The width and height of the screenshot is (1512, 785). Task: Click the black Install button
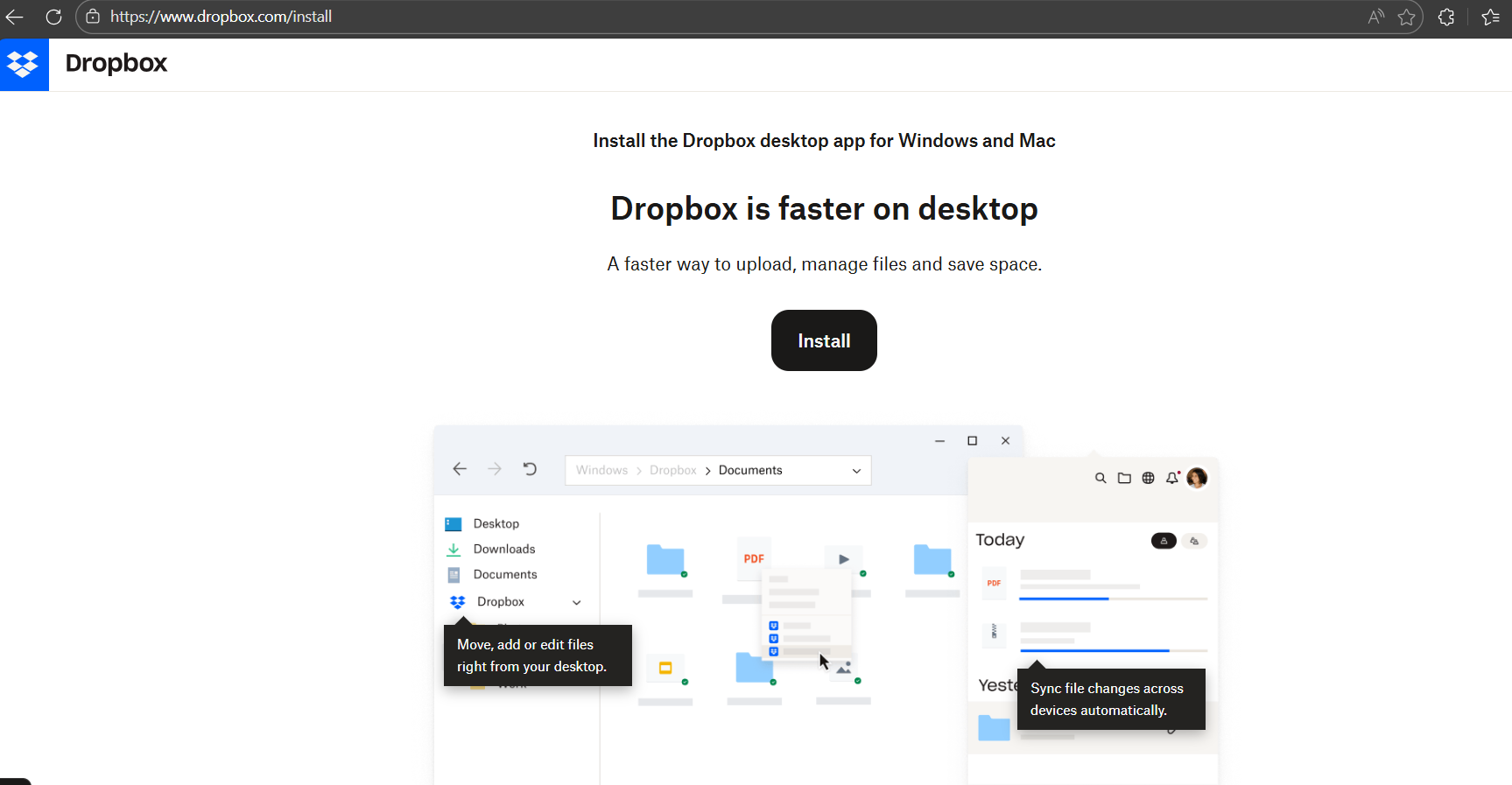click(x=824, y=340)
